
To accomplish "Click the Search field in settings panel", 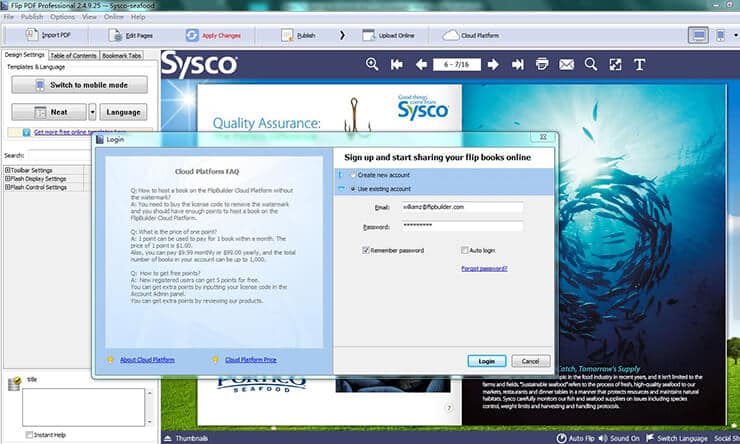I will tap(59, 155).
